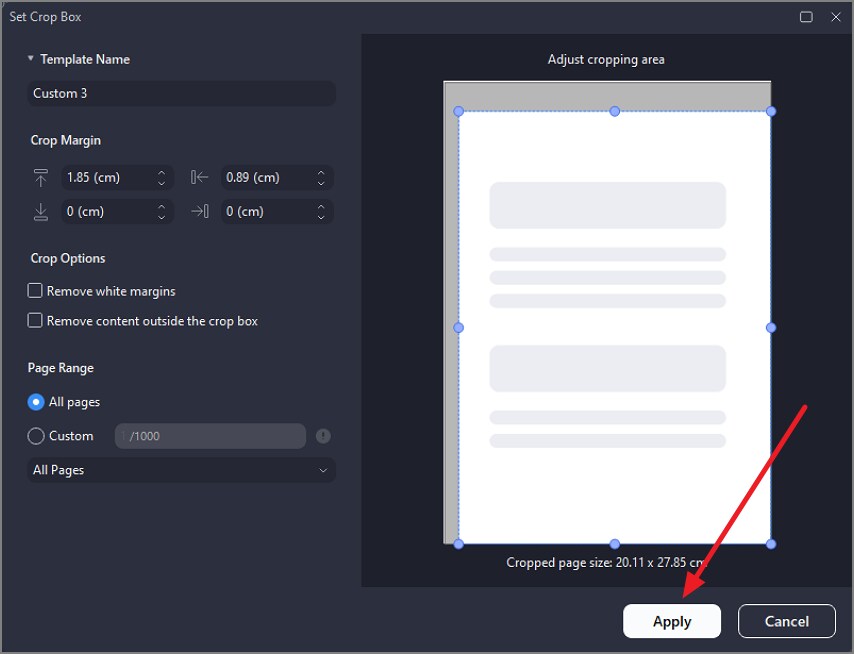The height and width of the screenshot is (654, 854).
Task: Click the warning icon beside the custom range field
Action: [321, 436]
